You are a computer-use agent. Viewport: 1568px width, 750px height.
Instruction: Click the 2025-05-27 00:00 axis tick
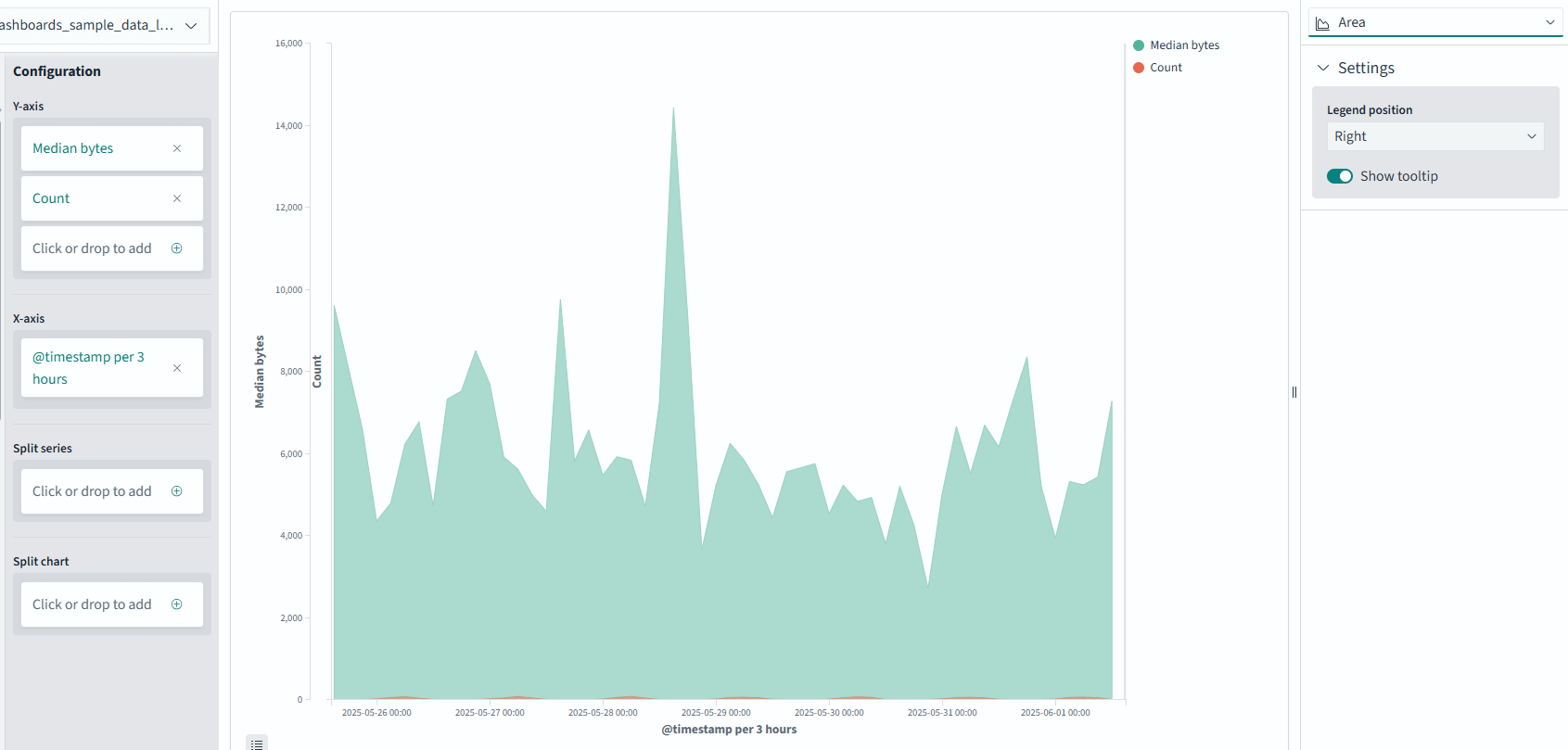tap(490, 713)
